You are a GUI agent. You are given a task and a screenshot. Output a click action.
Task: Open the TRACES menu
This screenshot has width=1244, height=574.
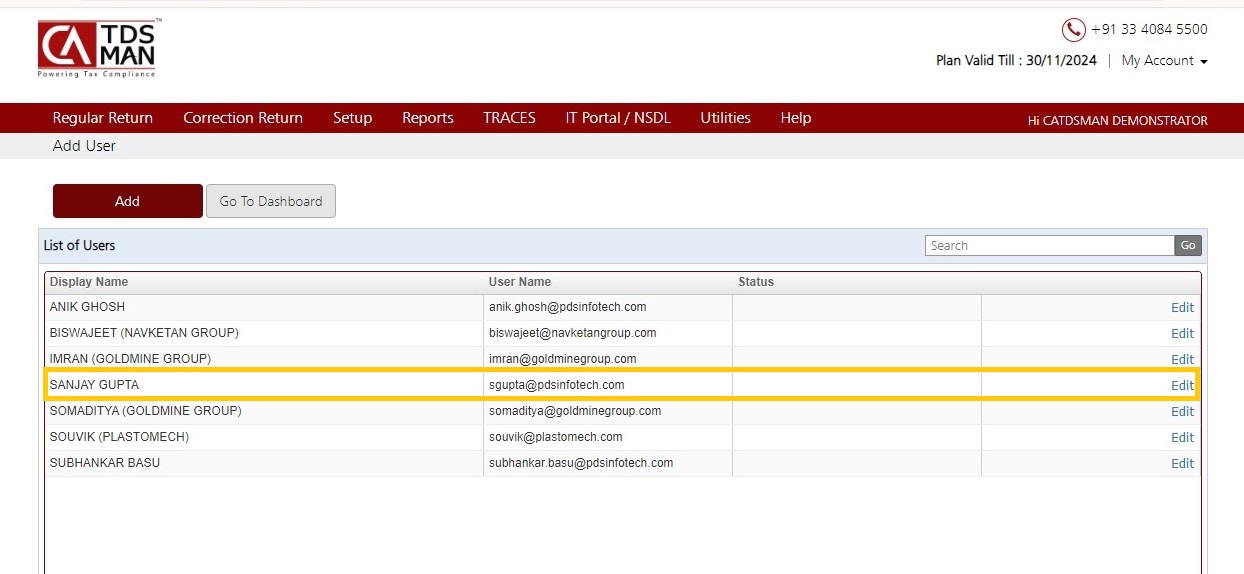[x=509, y=118]
